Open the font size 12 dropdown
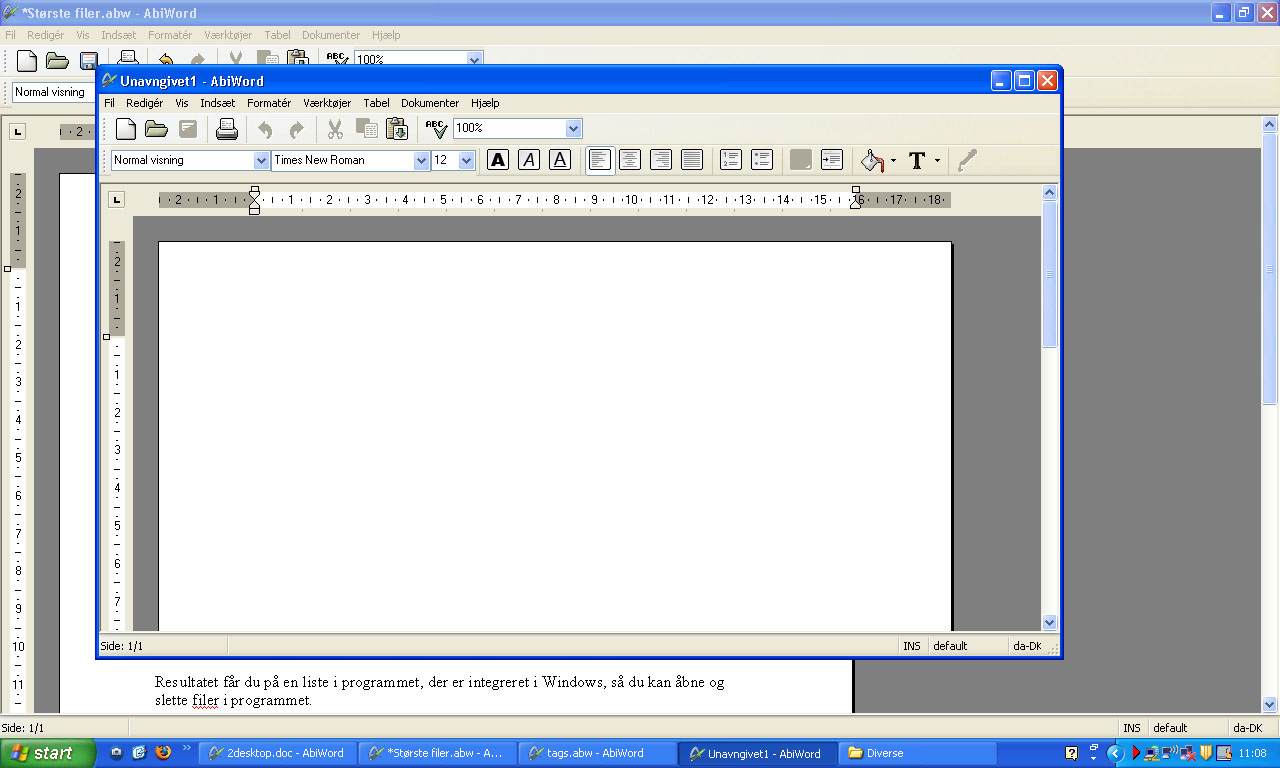The image size is (1280, 768). (x=466, y=160)
